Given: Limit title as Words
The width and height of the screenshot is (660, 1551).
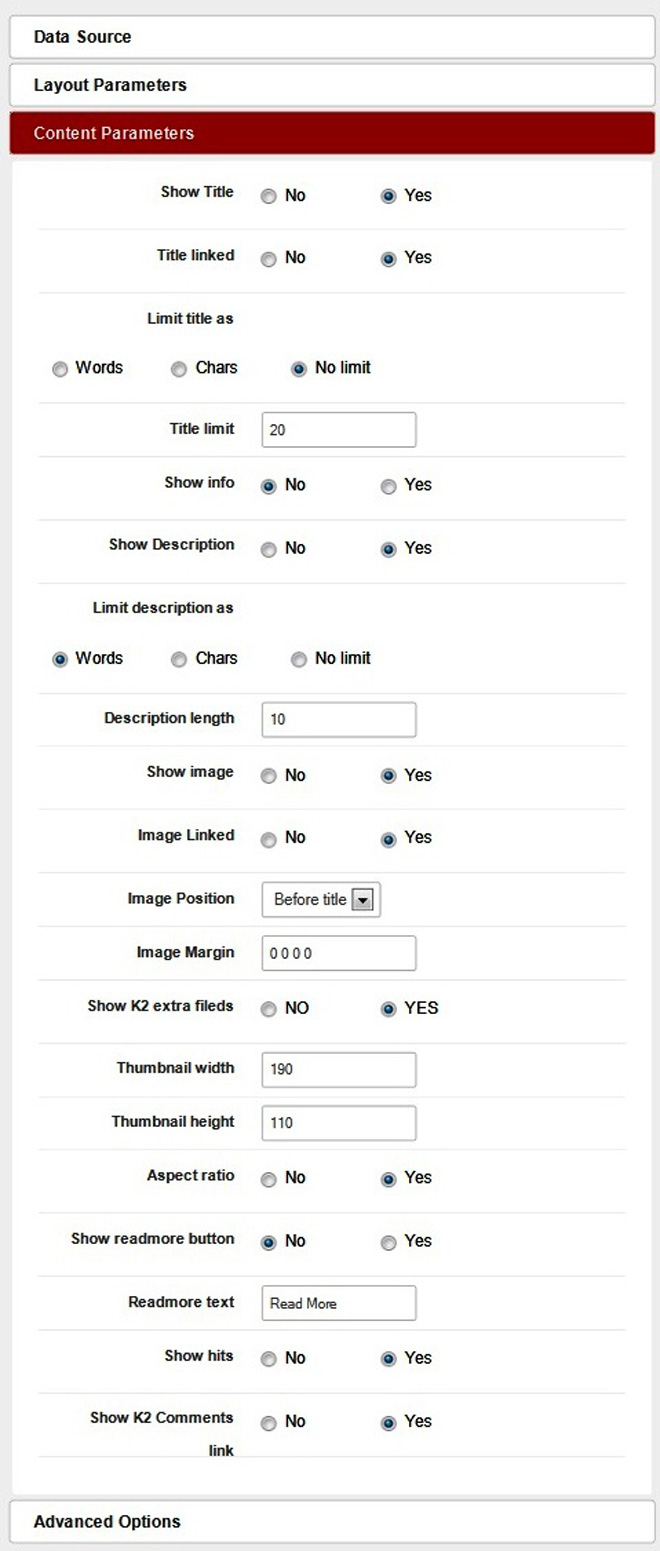Looking at the screenshot, I should coord(60,369).
